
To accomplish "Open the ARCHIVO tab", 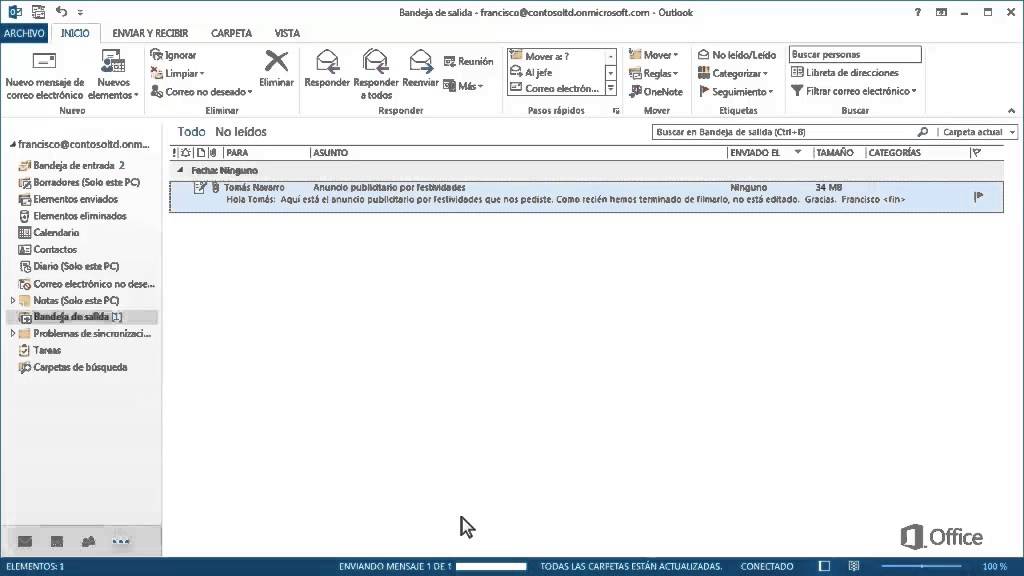I will (x=24, y=33).
